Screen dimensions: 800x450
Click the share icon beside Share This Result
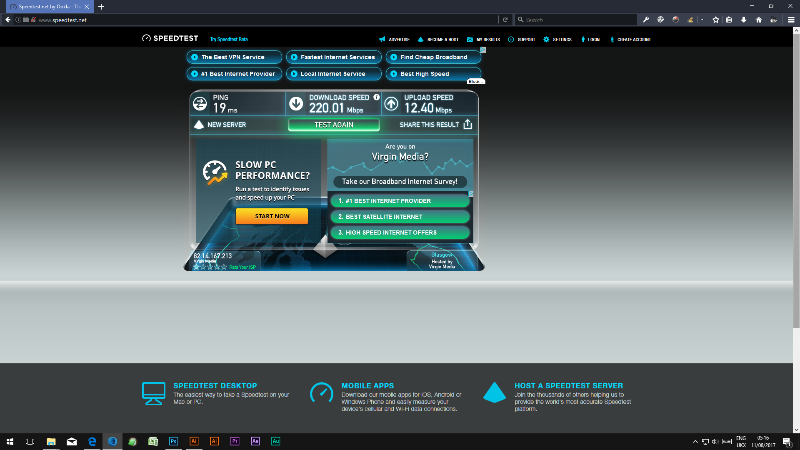(468, 124)
